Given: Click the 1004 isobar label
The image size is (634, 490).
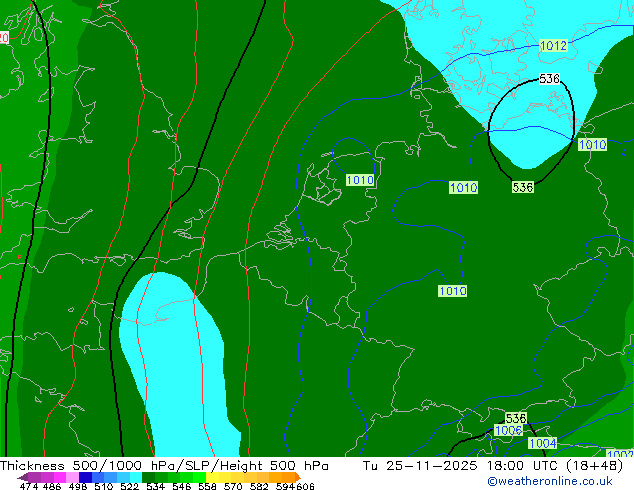Looking at the screenshot, I should click(543, 443).
